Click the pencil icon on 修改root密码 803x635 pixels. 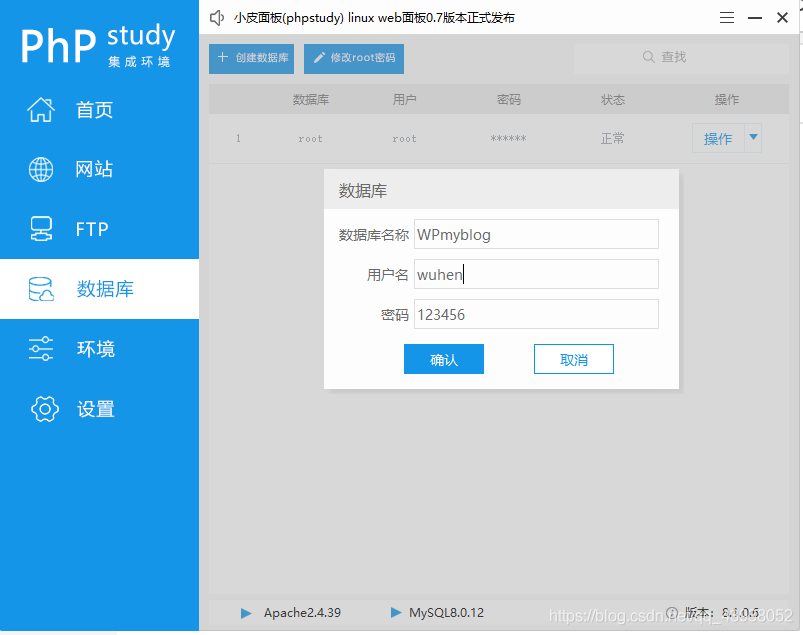click(x=319, y=58)
